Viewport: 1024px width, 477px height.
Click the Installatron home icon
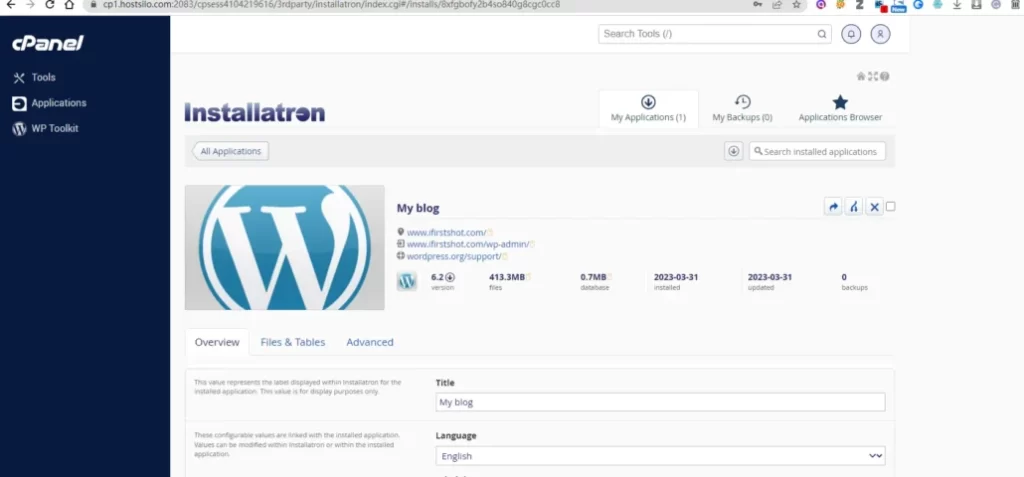click(x=861, y=76)
